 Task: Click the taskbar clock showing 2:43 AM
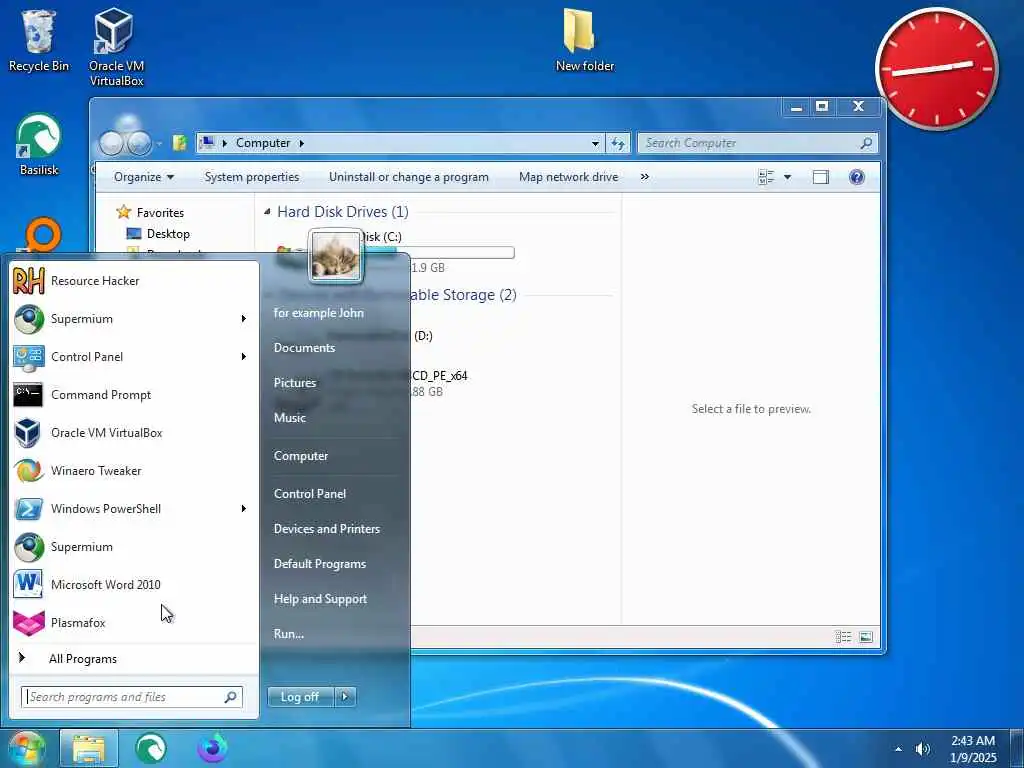click(973, 749)
